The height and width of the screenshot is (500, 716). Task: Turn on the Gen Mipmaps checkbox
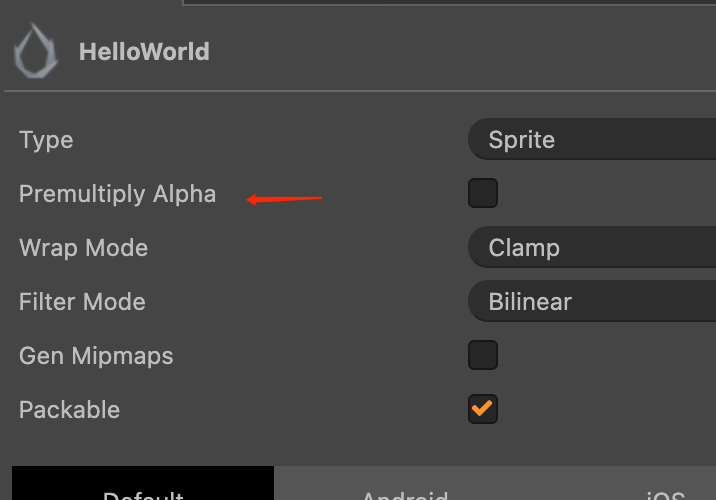click(x=483, y=355)
